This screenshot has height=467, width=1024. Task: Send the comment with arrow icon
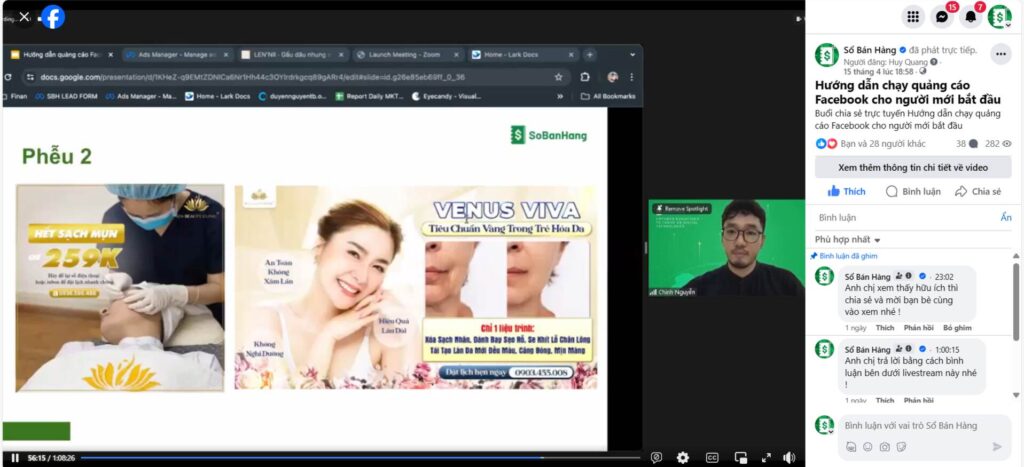pos(997,447)
